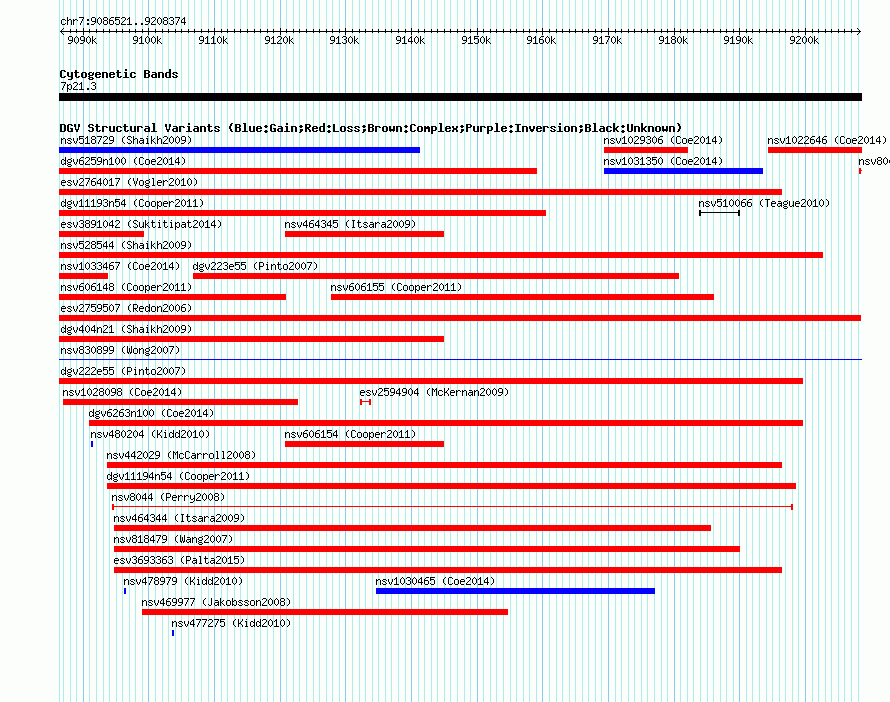Select nsv1029306 (Coe2014) label

coord(663,140)
